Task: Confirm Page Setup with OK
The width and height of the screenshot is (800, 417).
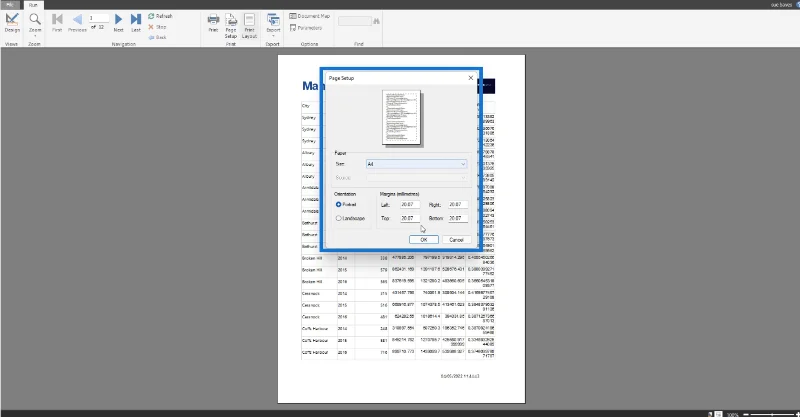Action: pyautogui.click(x=423, y=240)
